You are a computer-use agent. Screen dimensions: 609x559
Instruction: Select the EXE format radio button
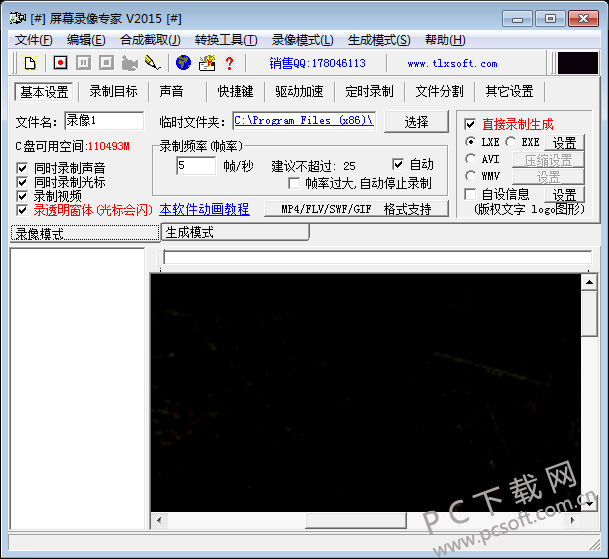point(511,142)
